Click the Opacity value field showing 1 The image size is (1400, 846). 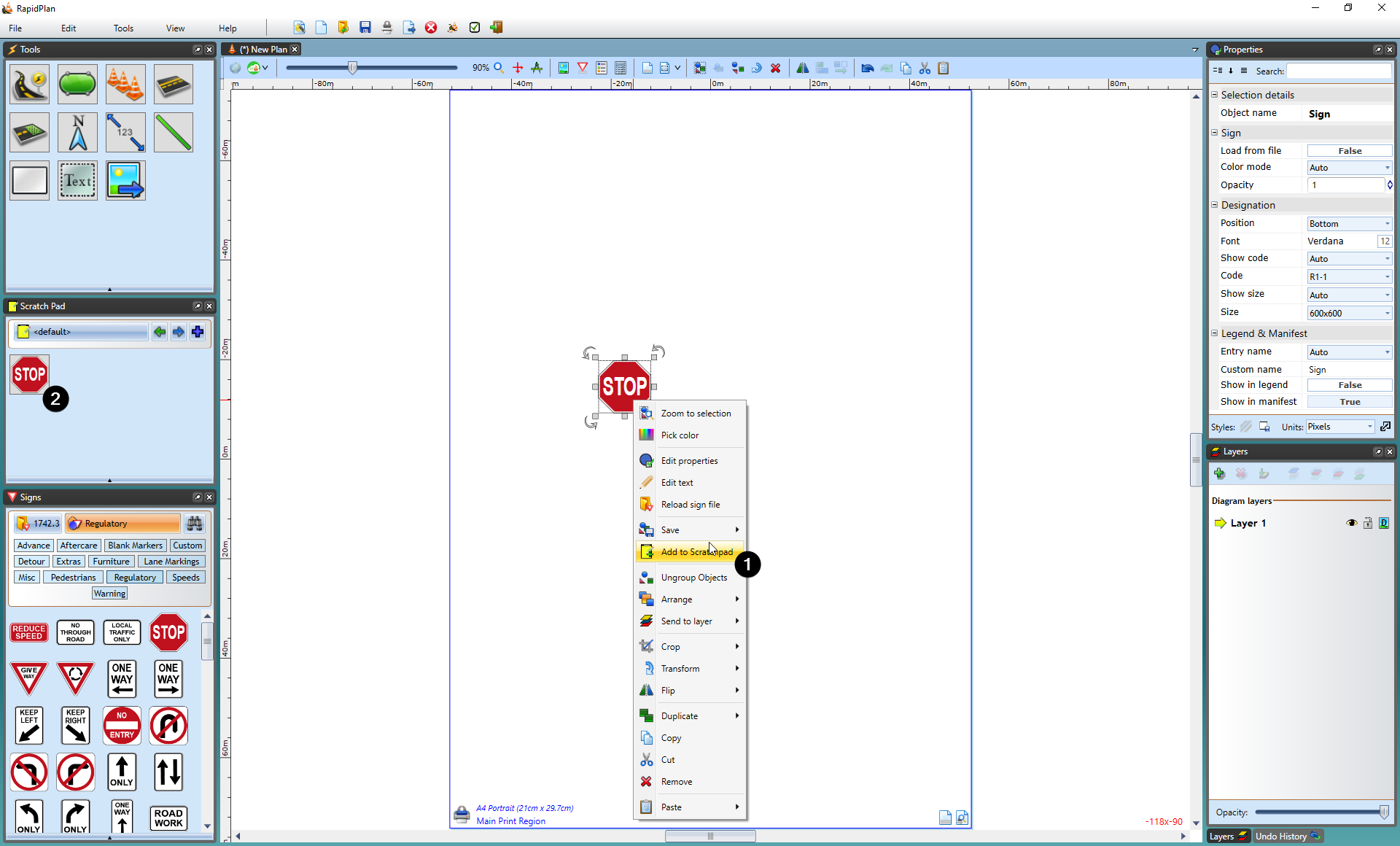point(1346,185)
